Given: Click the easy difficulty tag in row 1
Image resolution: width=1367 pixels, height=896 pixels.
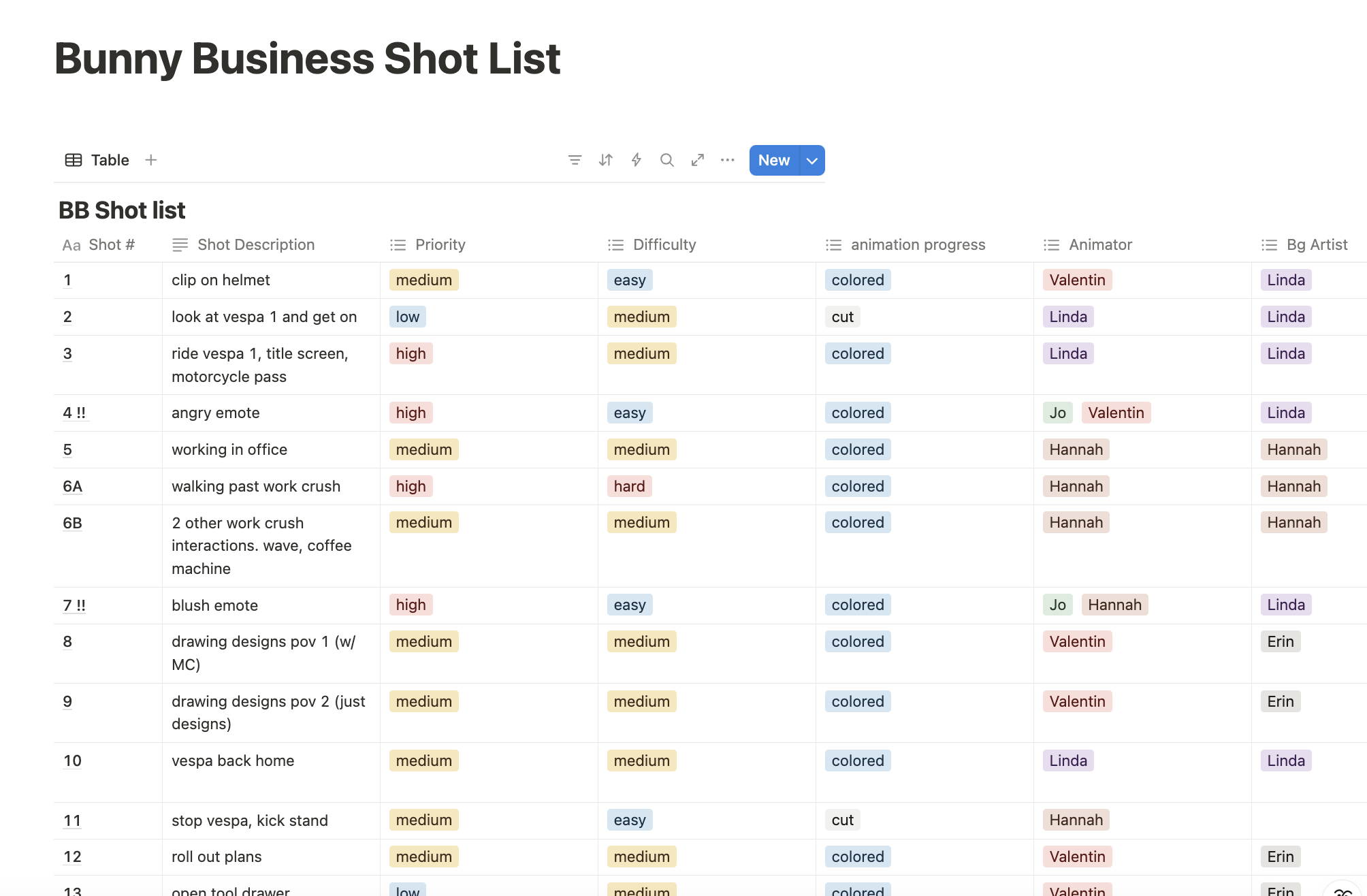Looking at the screenshot, I should click(630, 280).
